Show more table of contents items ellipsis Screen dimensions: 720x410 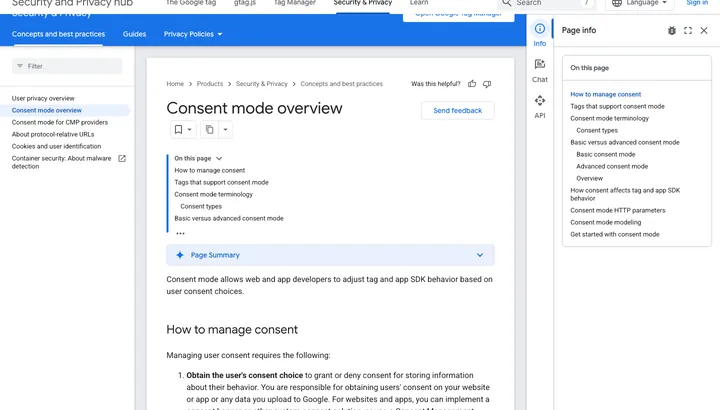point(180,233)
